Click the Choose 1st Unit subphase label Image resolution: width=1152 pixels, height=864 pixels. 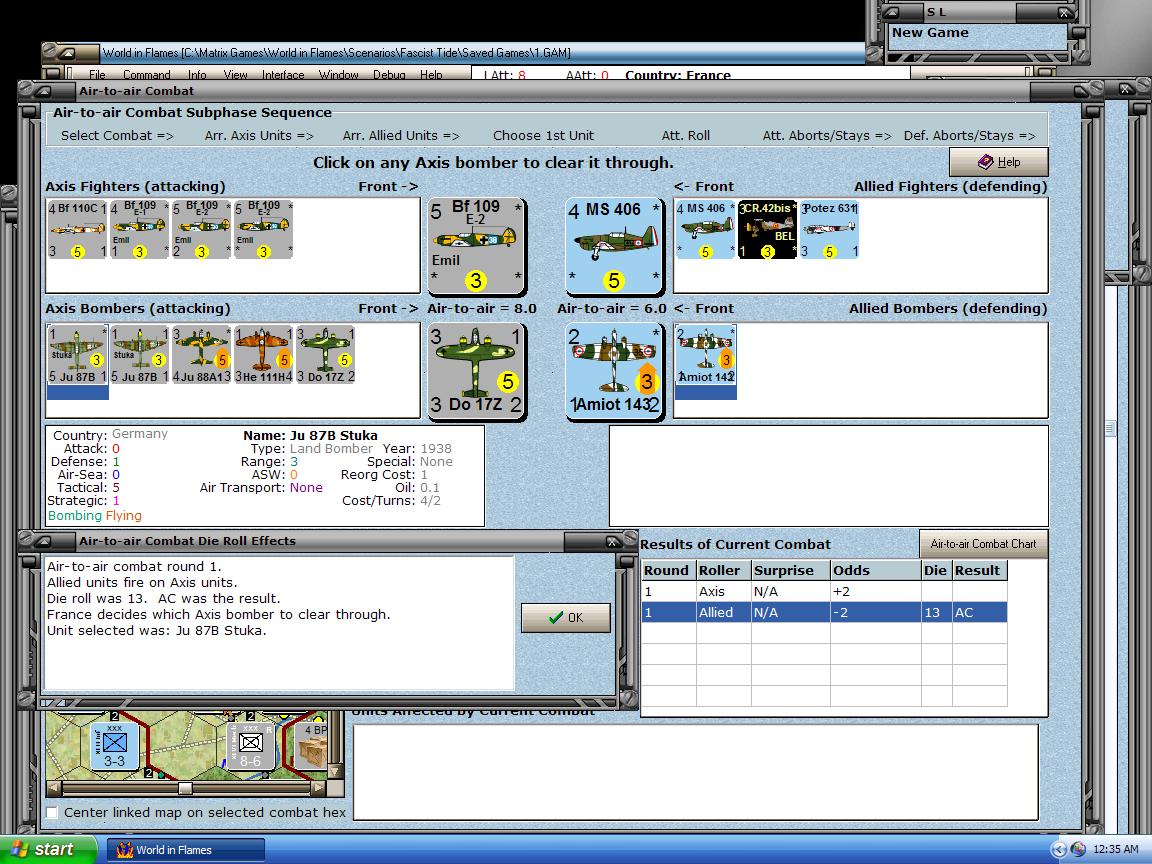(544, 135)
